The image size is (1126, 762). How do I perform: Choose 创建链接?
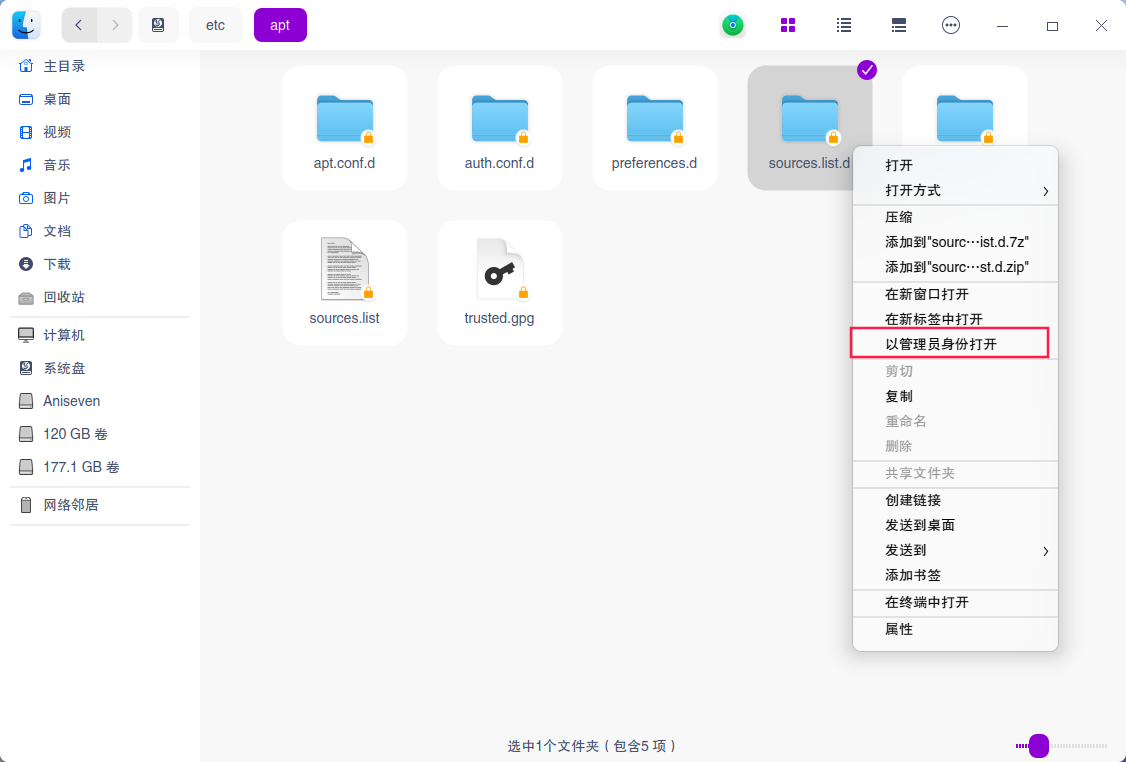pyautogui.click(x=955, y=501)
